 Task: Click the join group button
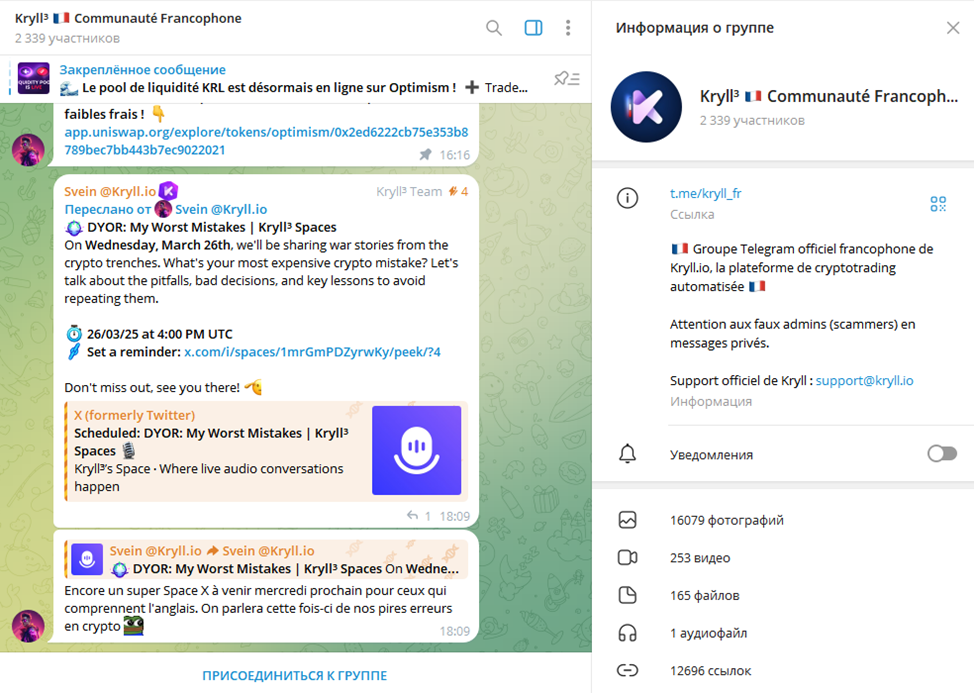[x=294, y=675]
